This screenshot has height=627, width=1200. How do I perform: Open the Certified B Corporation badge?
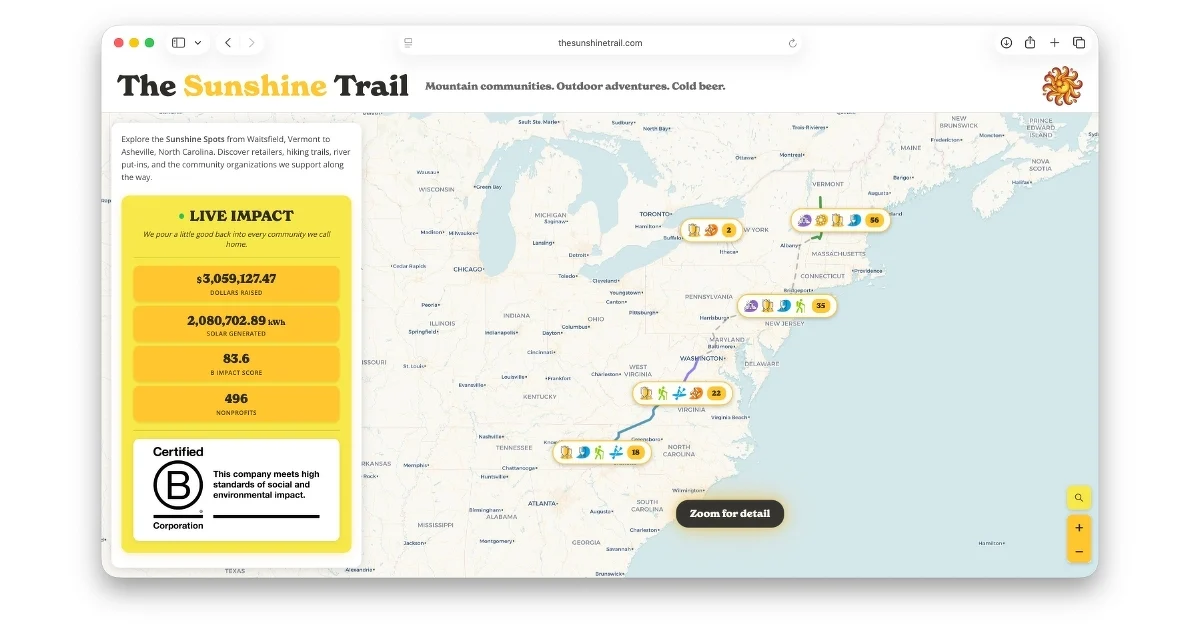point(236,490)
